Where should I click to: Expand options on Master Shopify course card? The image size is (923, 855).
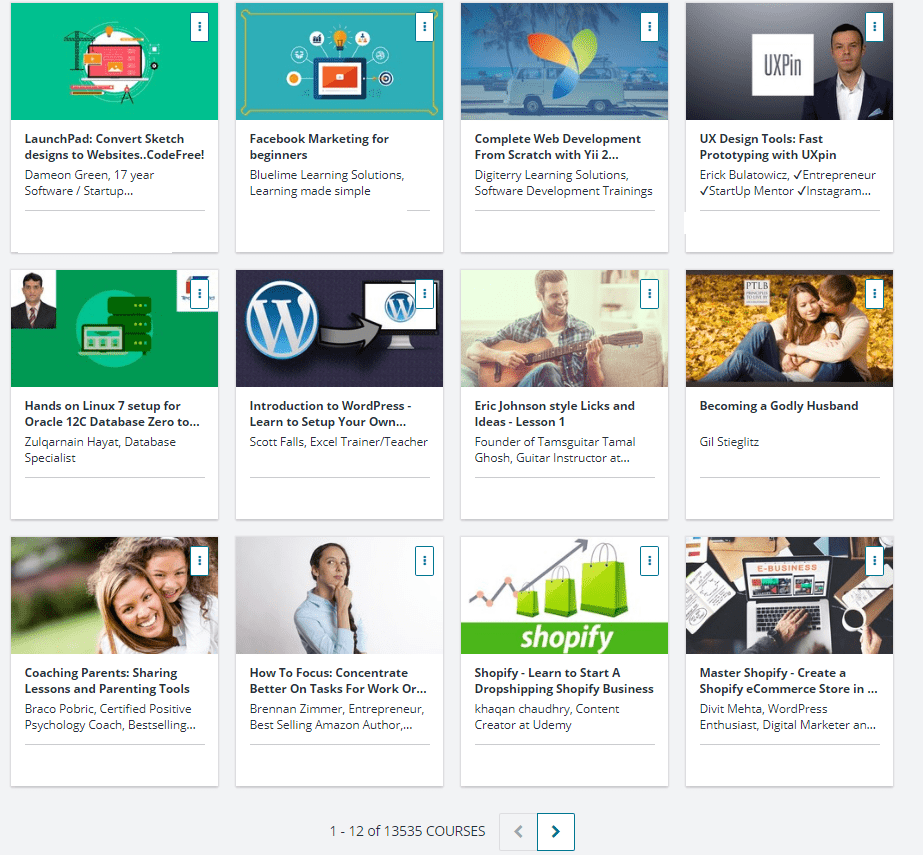[x=874, y=561]
